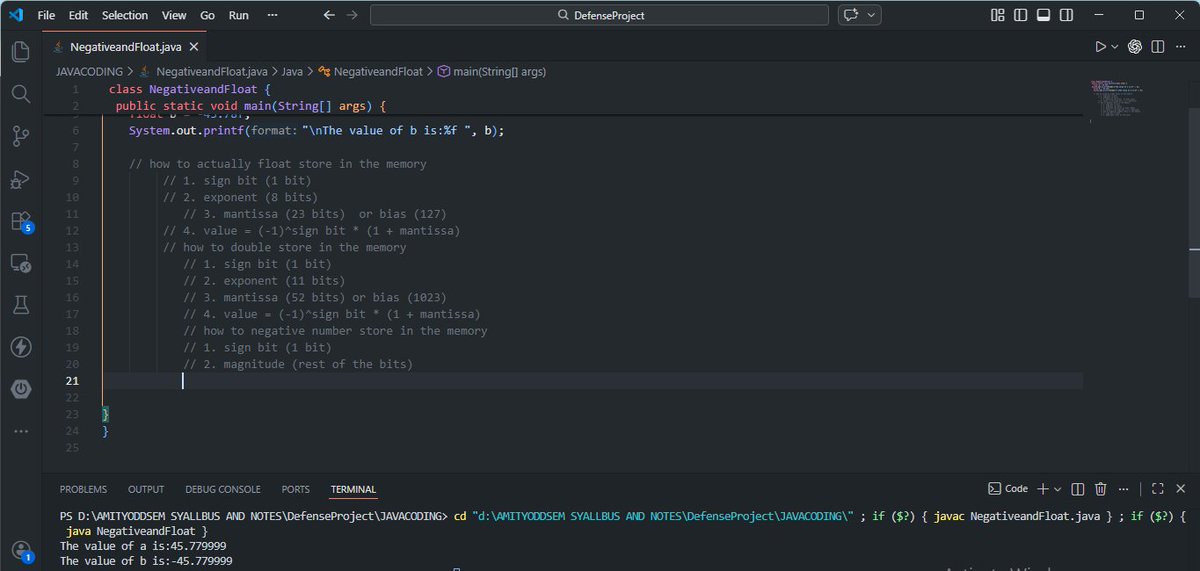
Task: Open the Run and Debug view
Action: coord(21,179)
